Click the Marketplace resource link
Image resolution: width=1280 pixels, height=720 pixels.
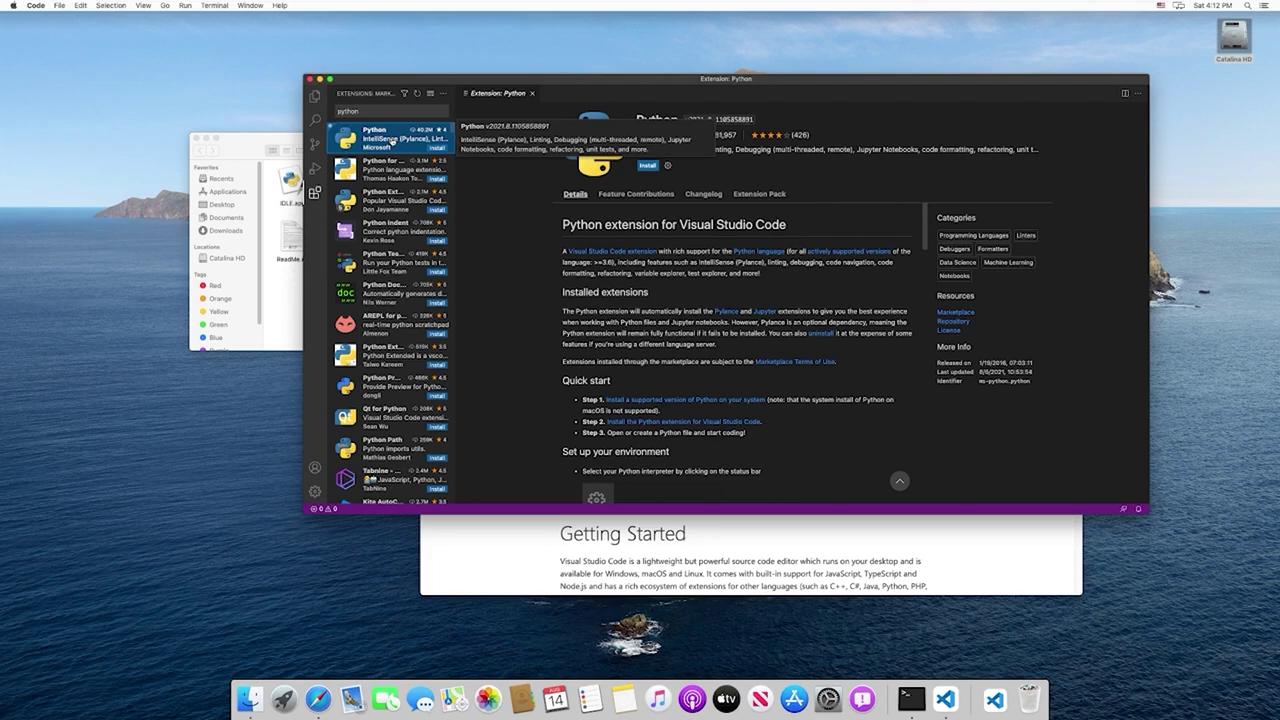pyautogui.click(x=955, y=312)
